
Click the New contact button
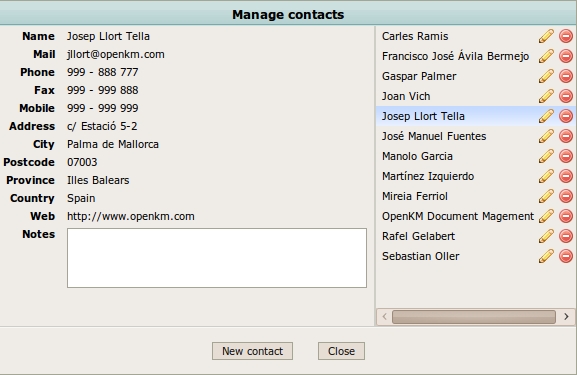pos(252,351)
